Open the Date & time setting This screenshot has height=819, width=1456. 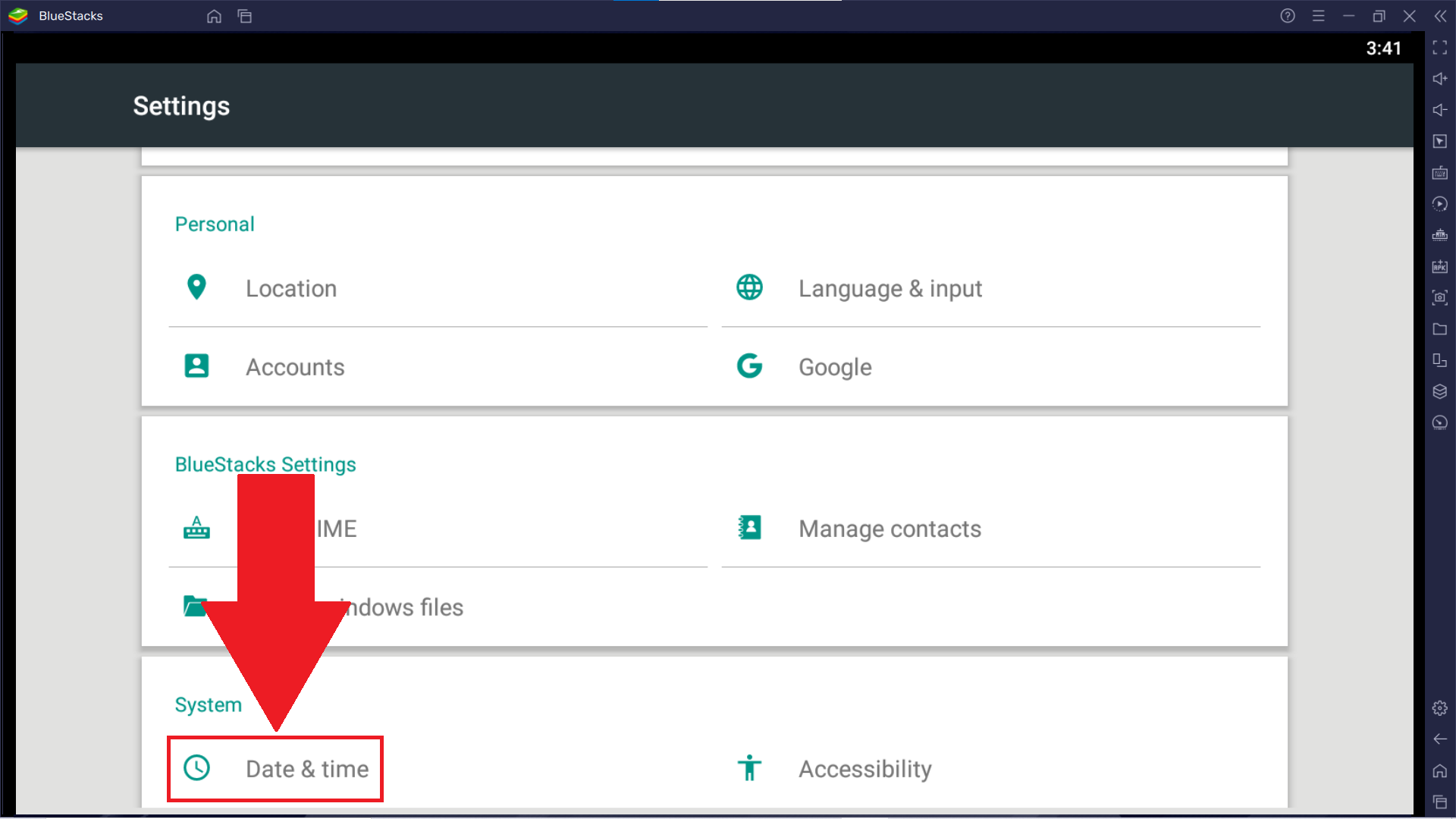pyautogui.click(x=438, y=769)
